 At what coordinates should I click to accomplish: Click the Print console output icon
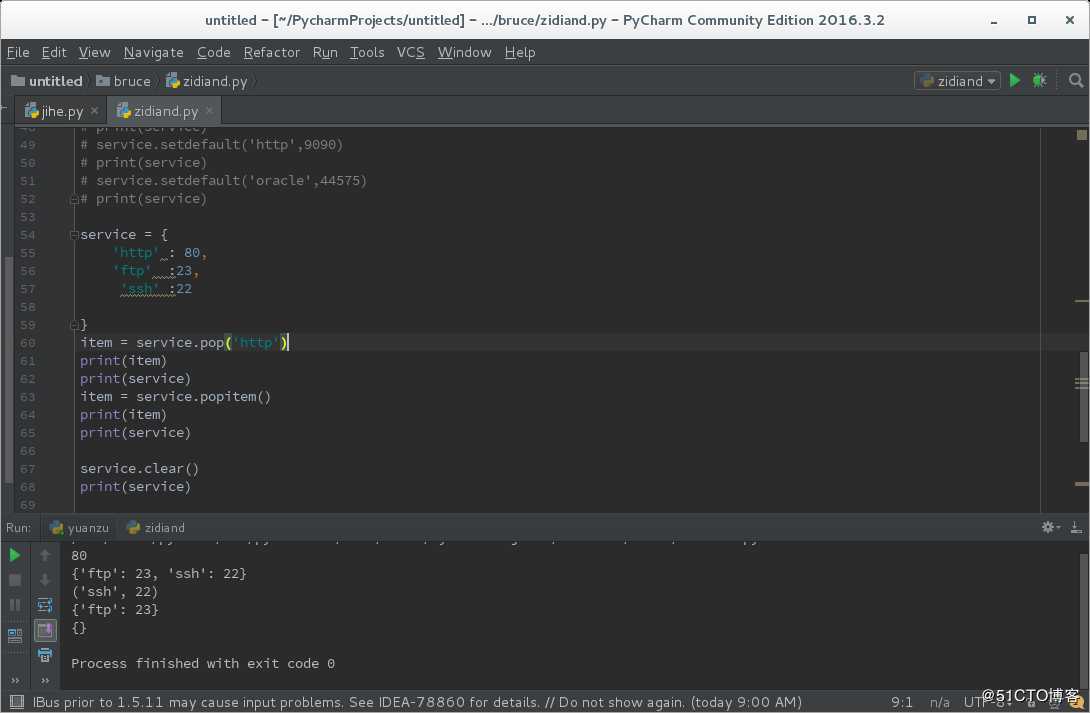pyautogui.click(x=45, y=655)
